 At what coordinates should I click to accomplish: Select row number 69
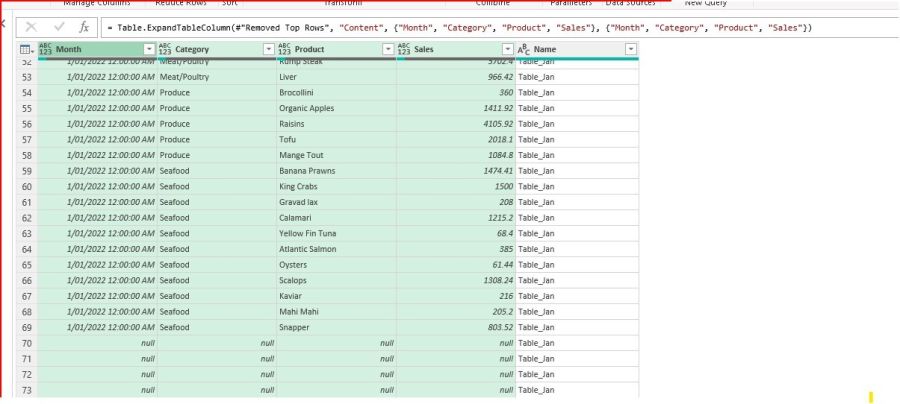point(27,327)
